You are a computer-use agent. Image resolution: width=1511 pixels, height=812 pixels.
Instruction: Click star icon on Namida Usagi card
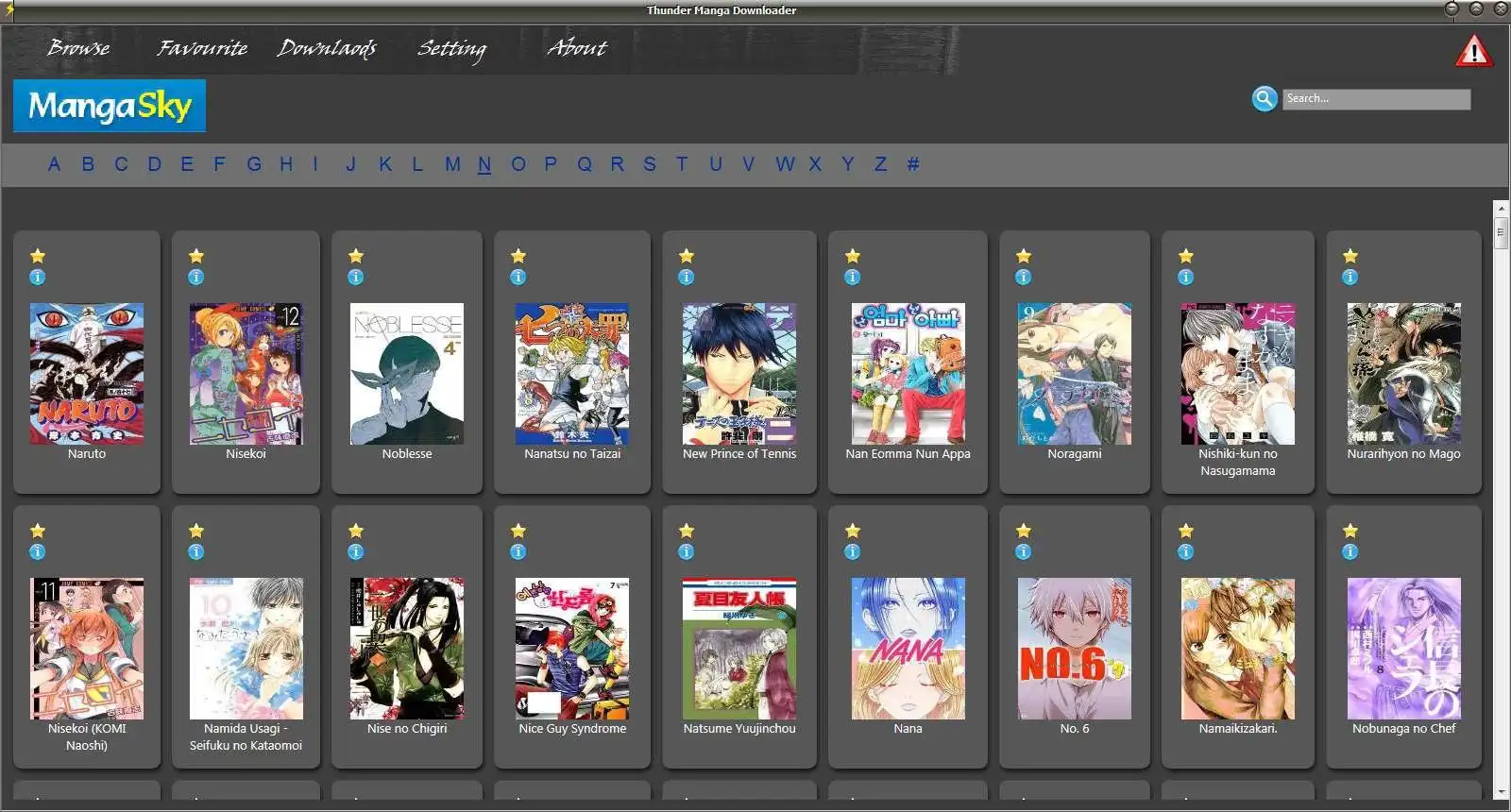click(196, 531)
